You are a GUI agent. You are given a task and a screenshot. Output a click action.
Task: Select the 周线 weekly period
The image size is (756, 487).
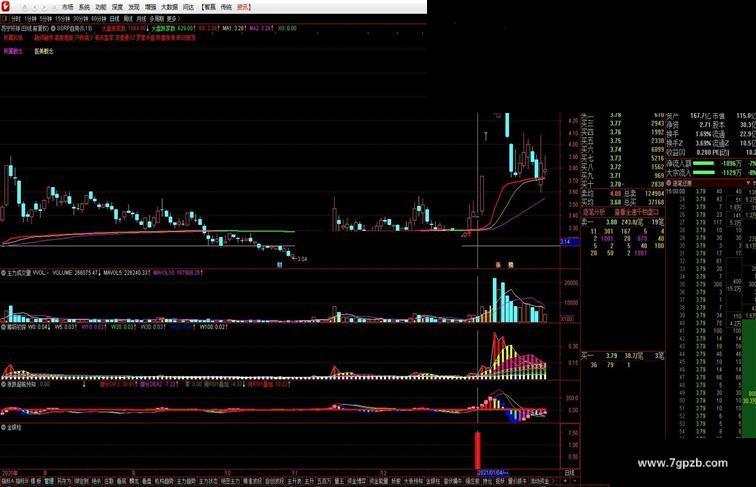[128, 18]
